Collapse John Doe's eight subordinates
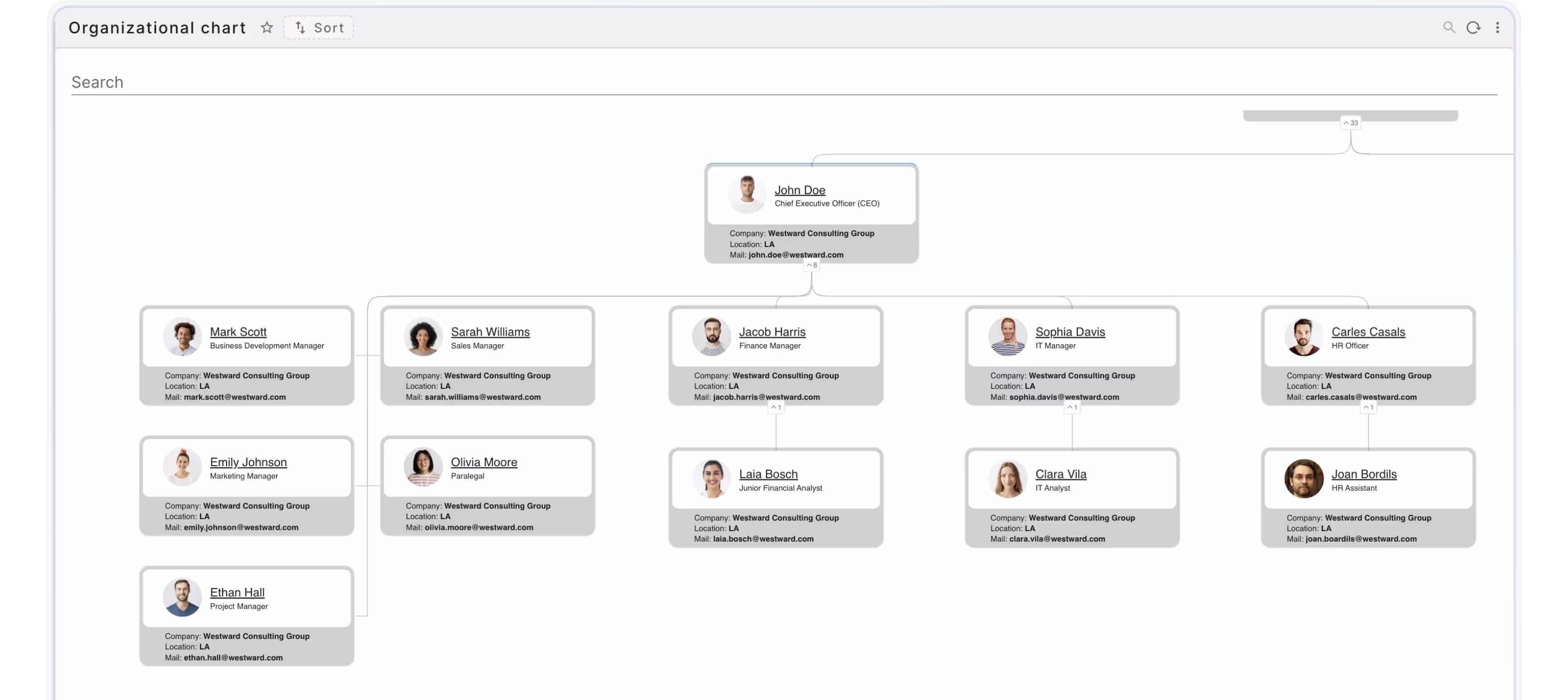This screenshot has width=1568, height=700. click(x=811, y=265)
